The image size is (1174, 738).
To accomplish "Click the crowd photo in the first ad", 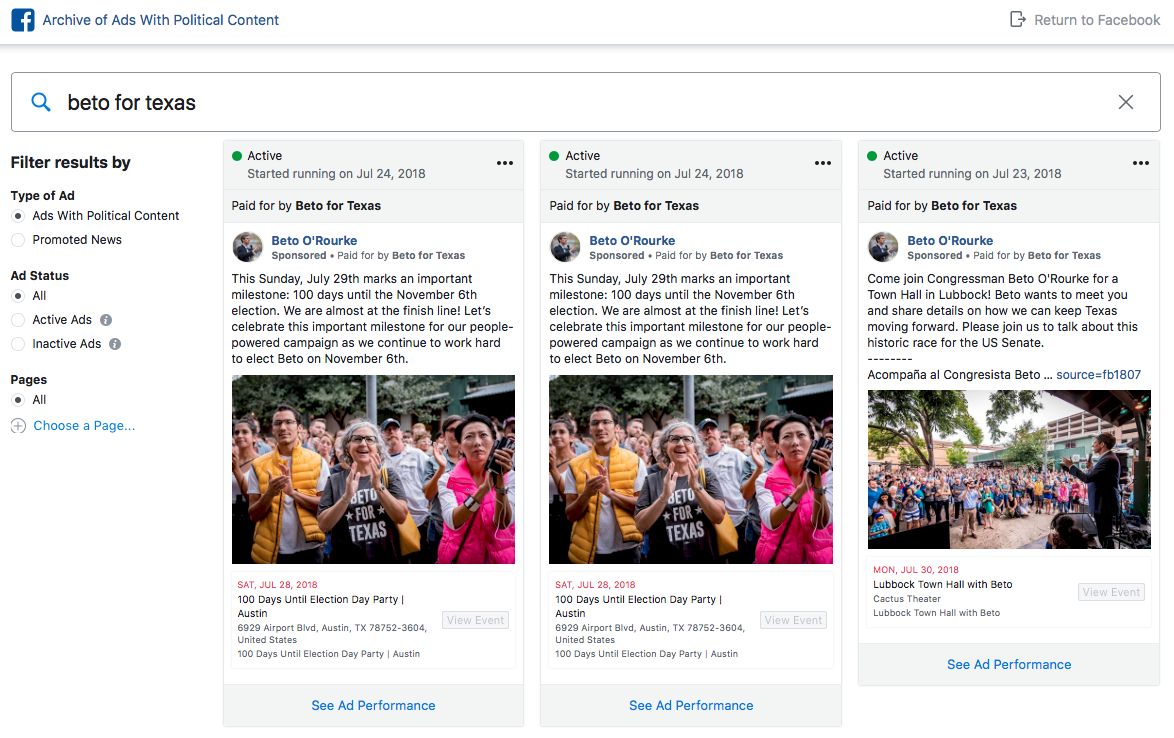I will point(373,469).
